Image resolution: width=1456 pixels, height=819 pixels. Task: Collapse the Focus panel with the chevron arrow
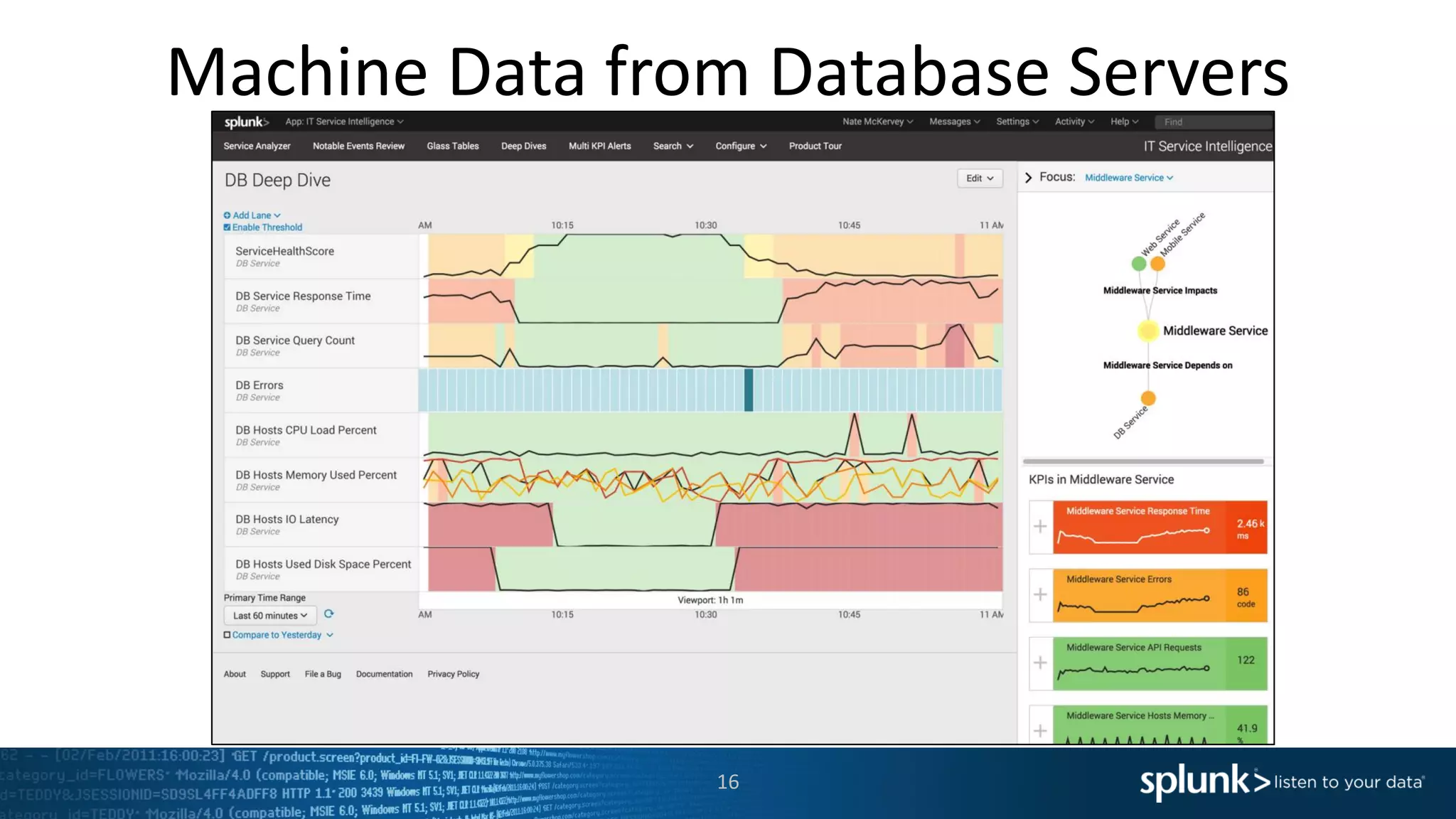click(1028, 178)
